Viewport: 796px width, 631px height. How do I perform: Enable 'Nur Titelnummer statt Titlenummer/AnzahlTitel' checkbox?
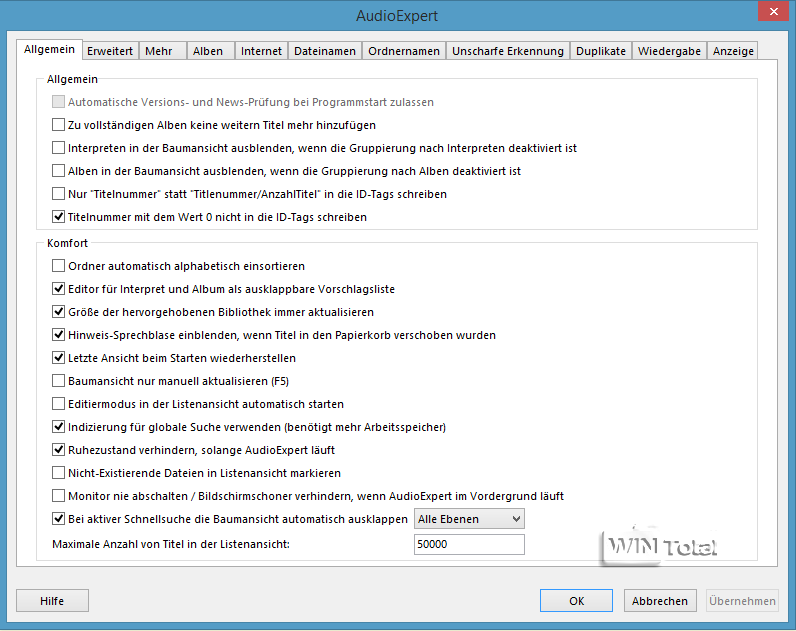58,194
